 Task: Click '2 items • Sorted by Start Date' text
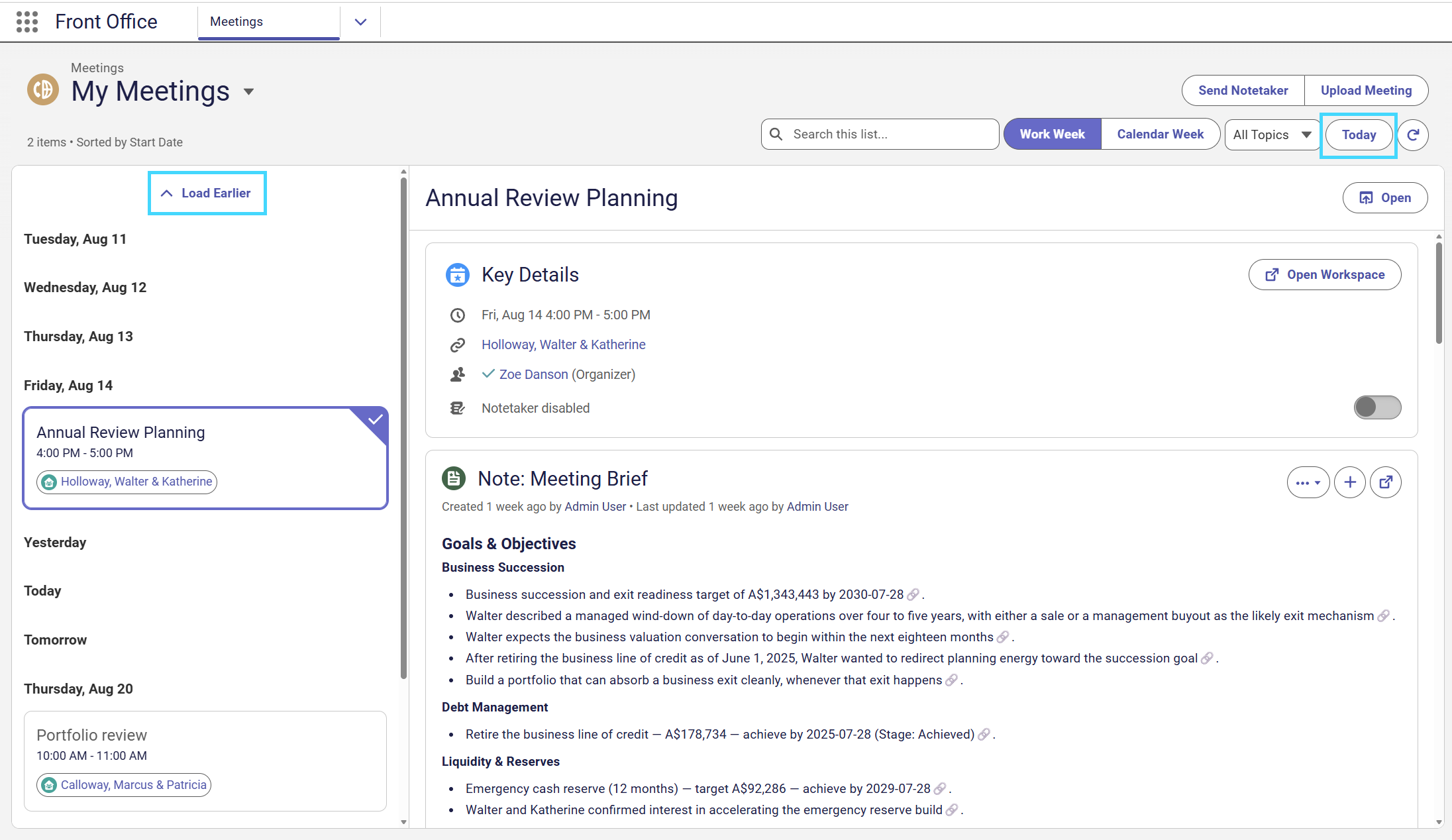[105, 142]
